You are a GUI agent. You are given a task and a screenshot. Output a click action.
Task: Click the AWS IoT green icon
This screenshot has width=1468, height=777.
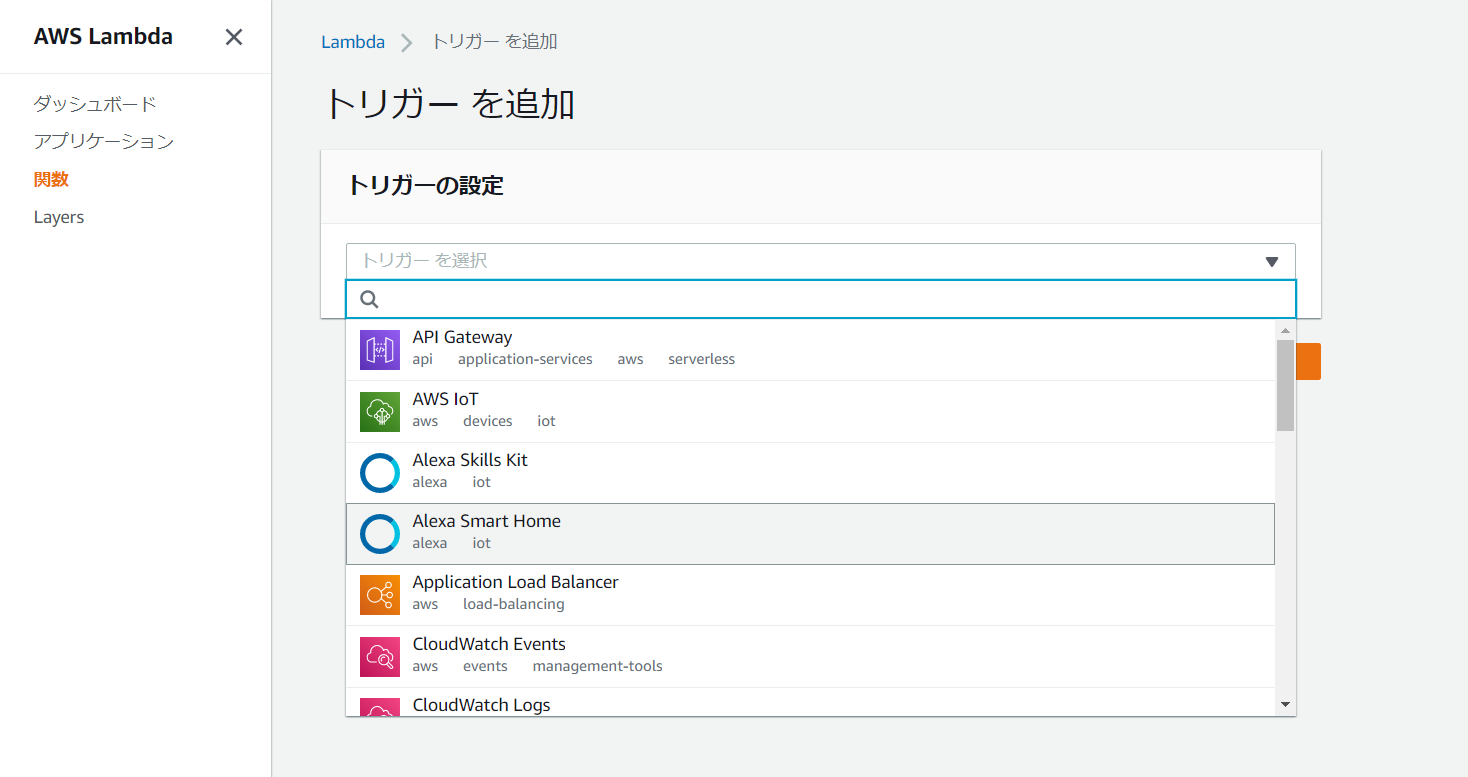(380, 411)
